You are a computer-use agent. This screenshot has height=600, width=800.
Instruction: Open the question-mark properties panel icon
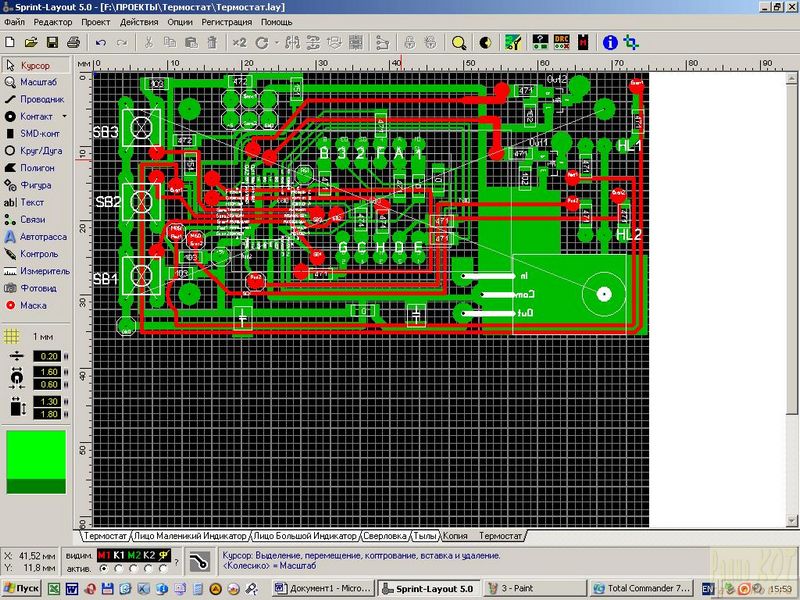click(x=540, y=42)
